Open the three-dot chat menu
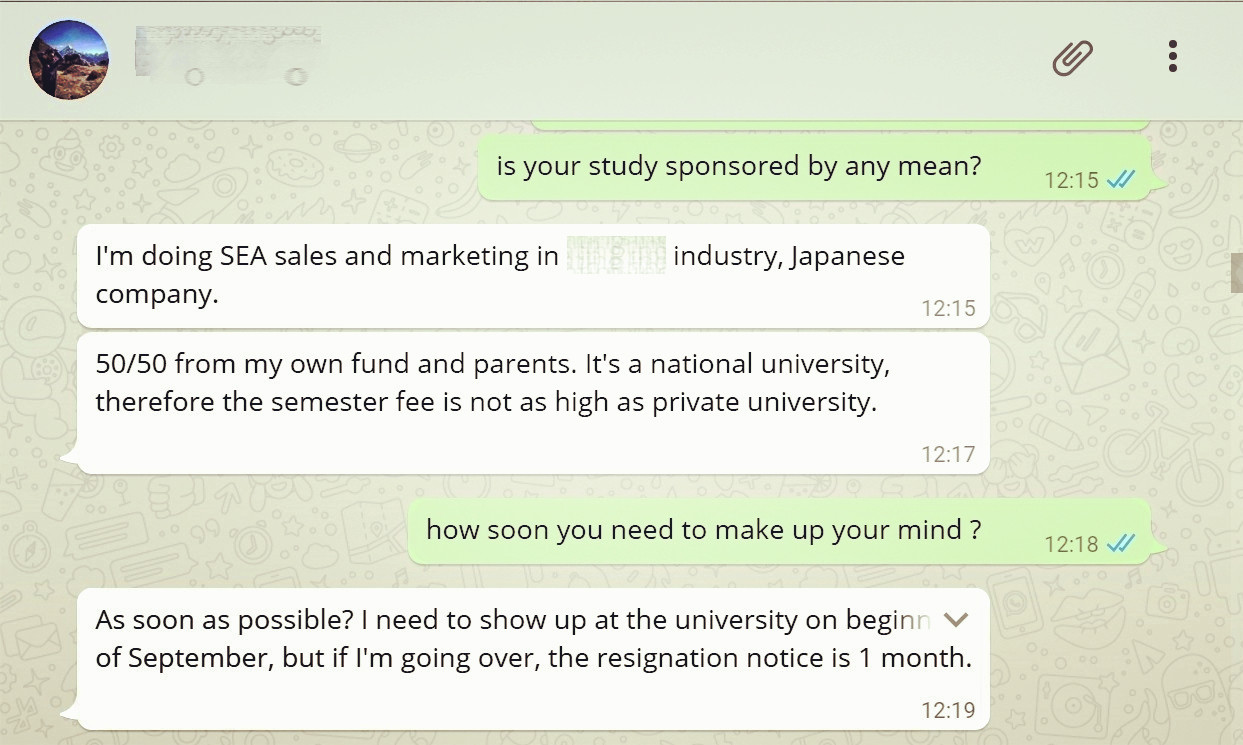This screenshot has height=745, width=1243. (x=1172, y=57)
